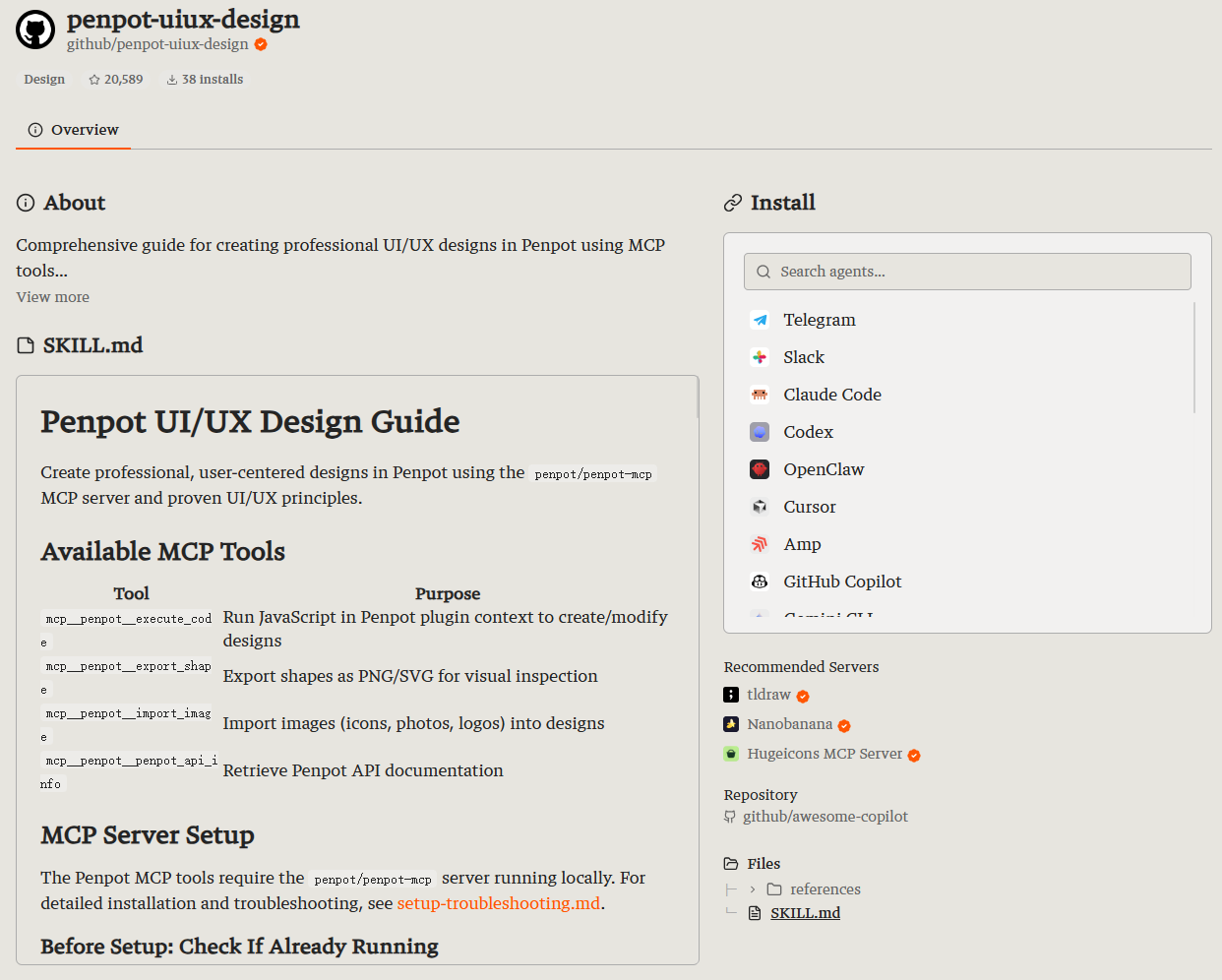Click the Purpose column header
1222x980 pixels.
pyautogui.click(x=448, y=593)
